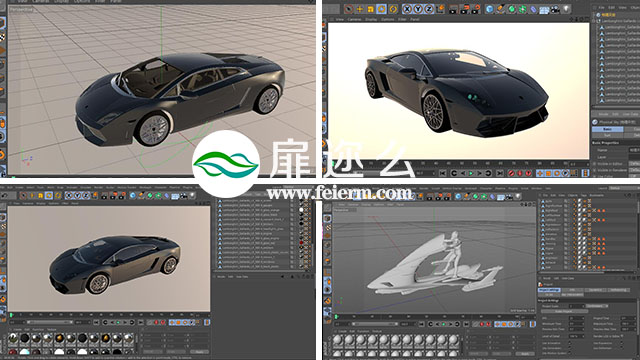This screenshot has width=640, height=360.
Task: Open the Visible in Renderer dropdown in Physical Sky properties
Action: click(634, 170)
